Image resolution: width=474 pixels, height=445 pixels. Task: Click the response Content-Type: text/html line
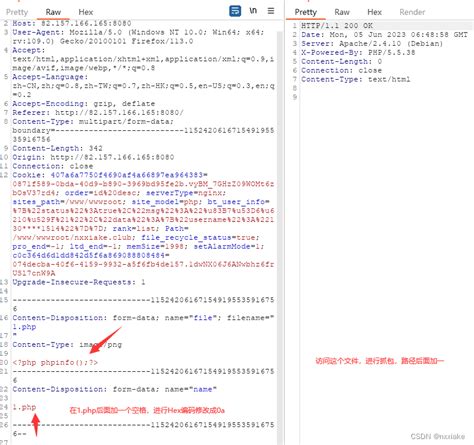[356, 79]
